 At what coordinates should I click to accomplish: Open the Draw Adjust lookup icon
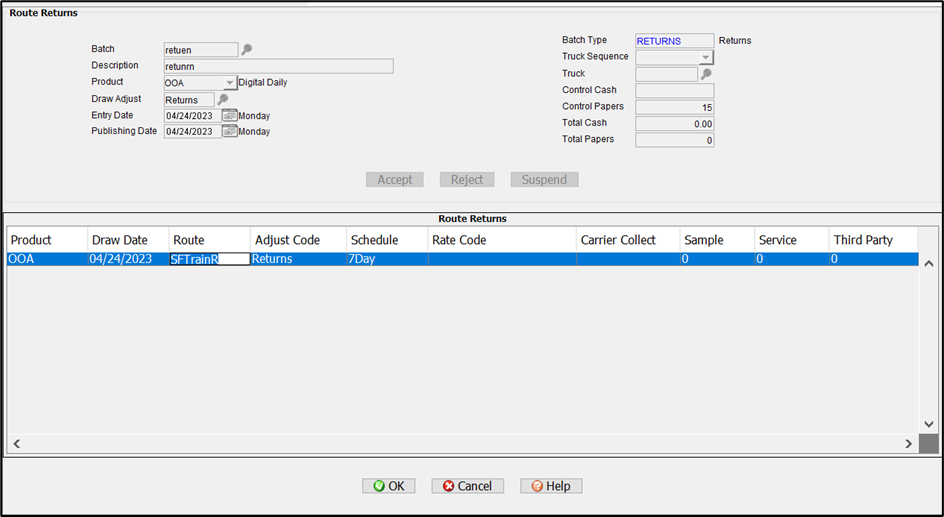pyautogui.click(x=222, y=99)
